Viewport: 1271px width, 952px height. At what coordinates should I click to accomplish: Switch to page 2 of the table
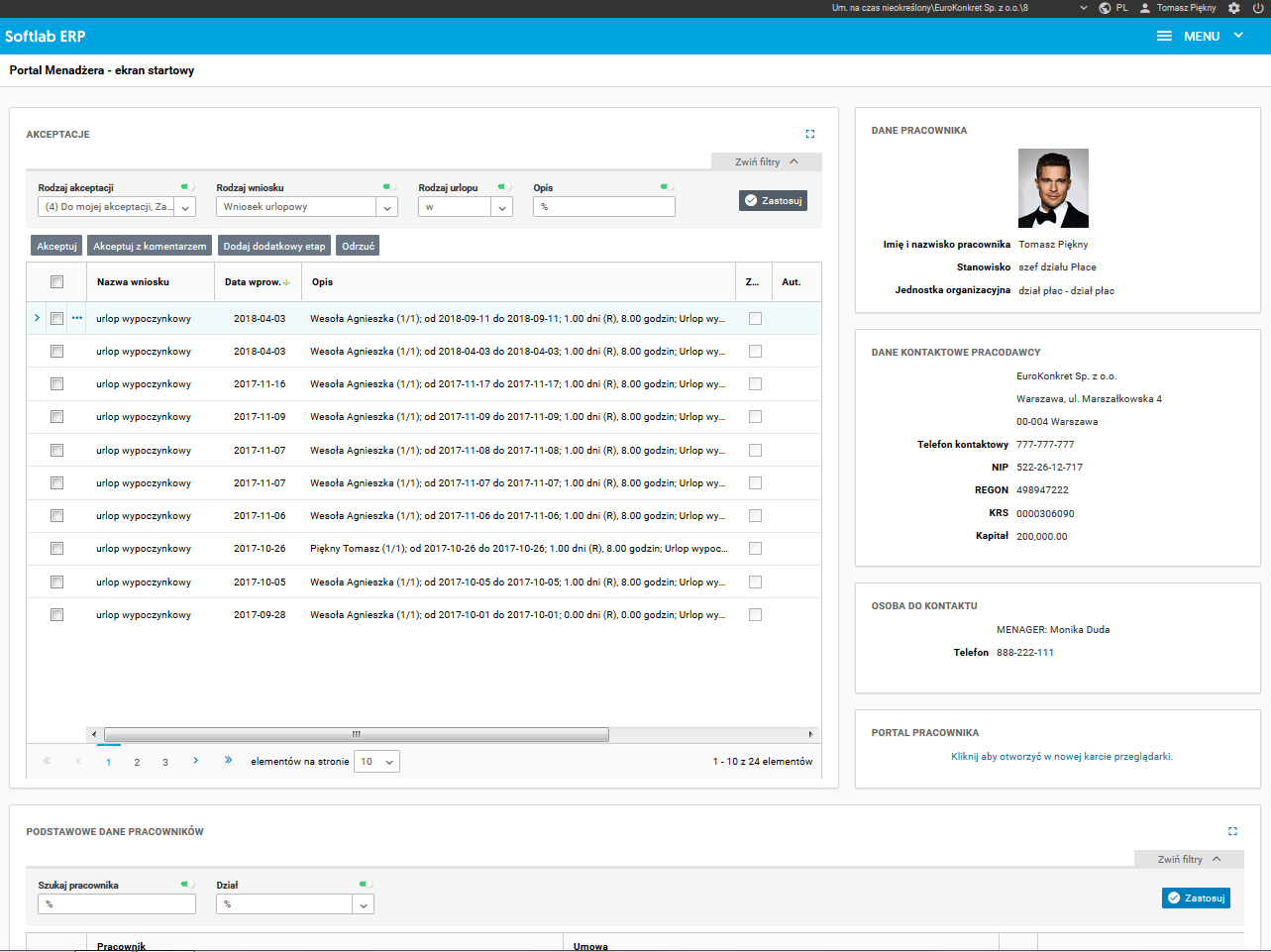pyautogui.click(x=137, y=762)
